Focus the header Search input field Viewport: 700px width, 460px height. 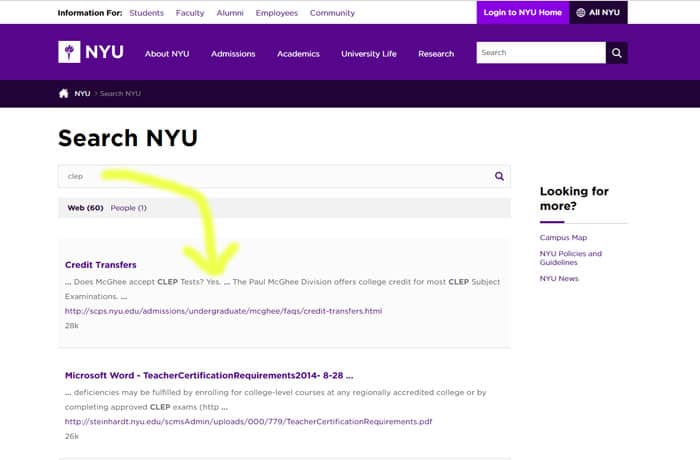[541, 53]
